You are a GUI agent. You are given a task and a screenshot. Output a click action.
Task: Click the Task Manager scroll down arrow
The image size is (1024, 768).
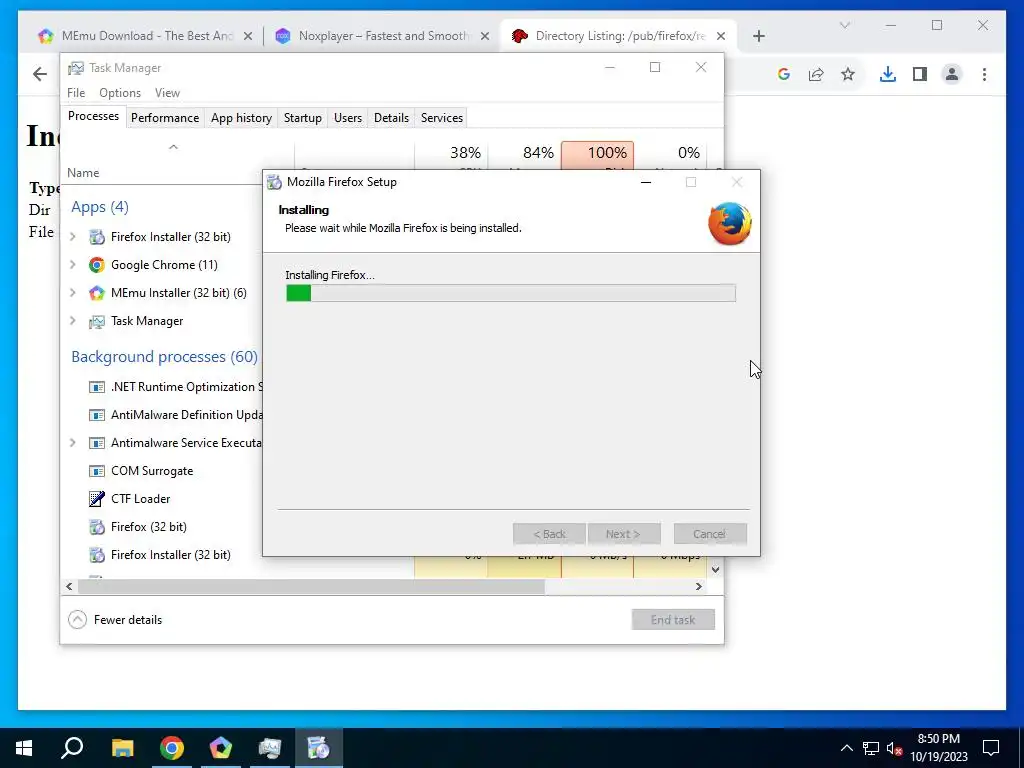tap(715, 569)
